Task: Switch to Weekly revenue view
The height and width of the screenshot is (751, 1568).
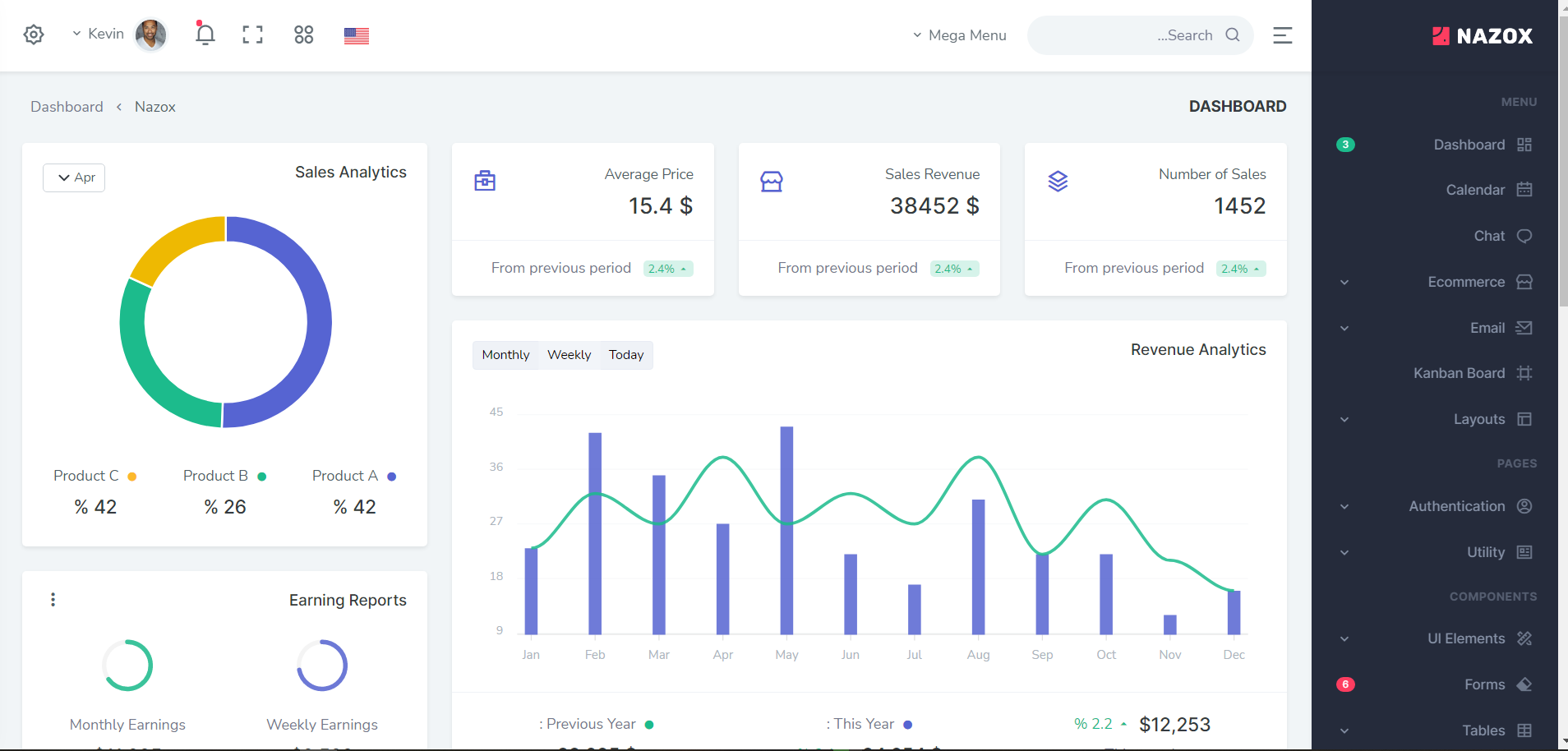Action: click(x=569, y=355)
